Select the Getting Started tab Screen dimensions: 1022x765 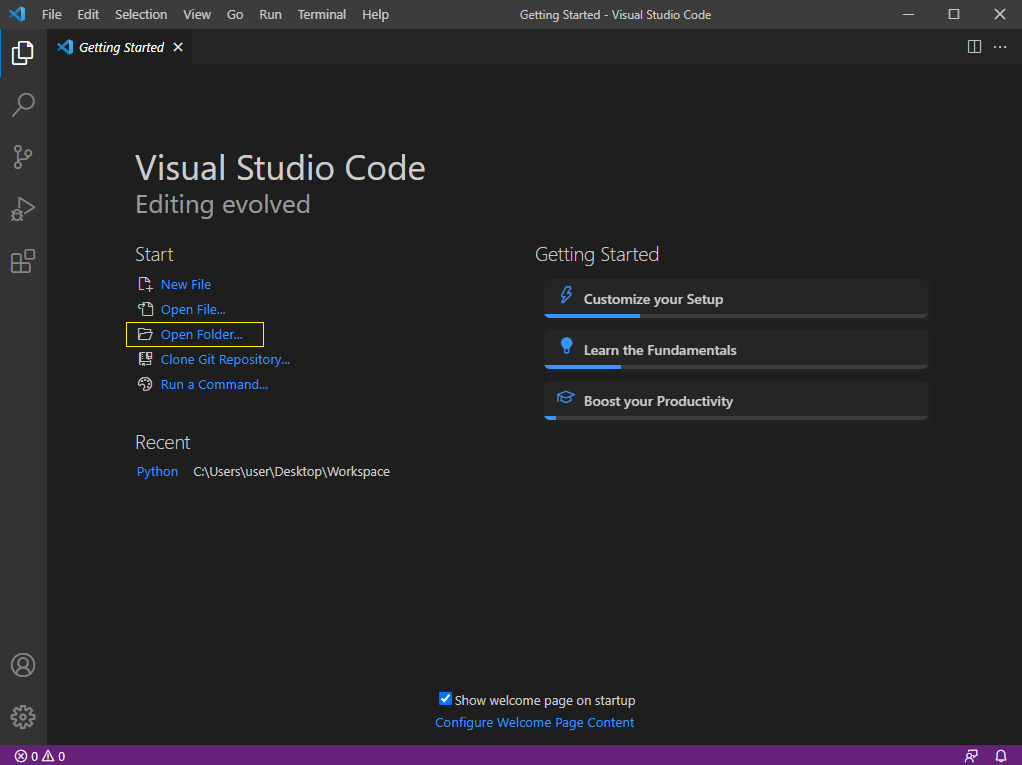[x=121, y=47]
